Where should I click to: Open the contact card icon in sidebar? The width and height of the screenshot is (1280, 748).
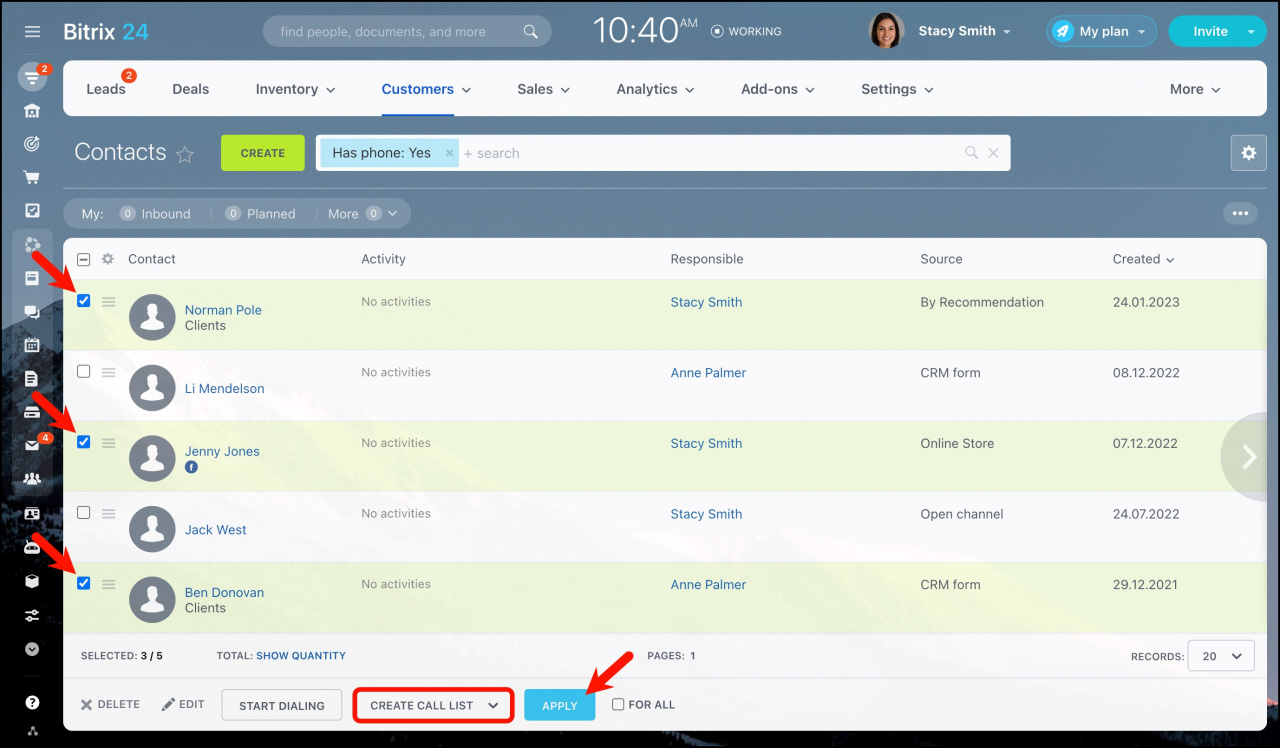coord(32,514)
